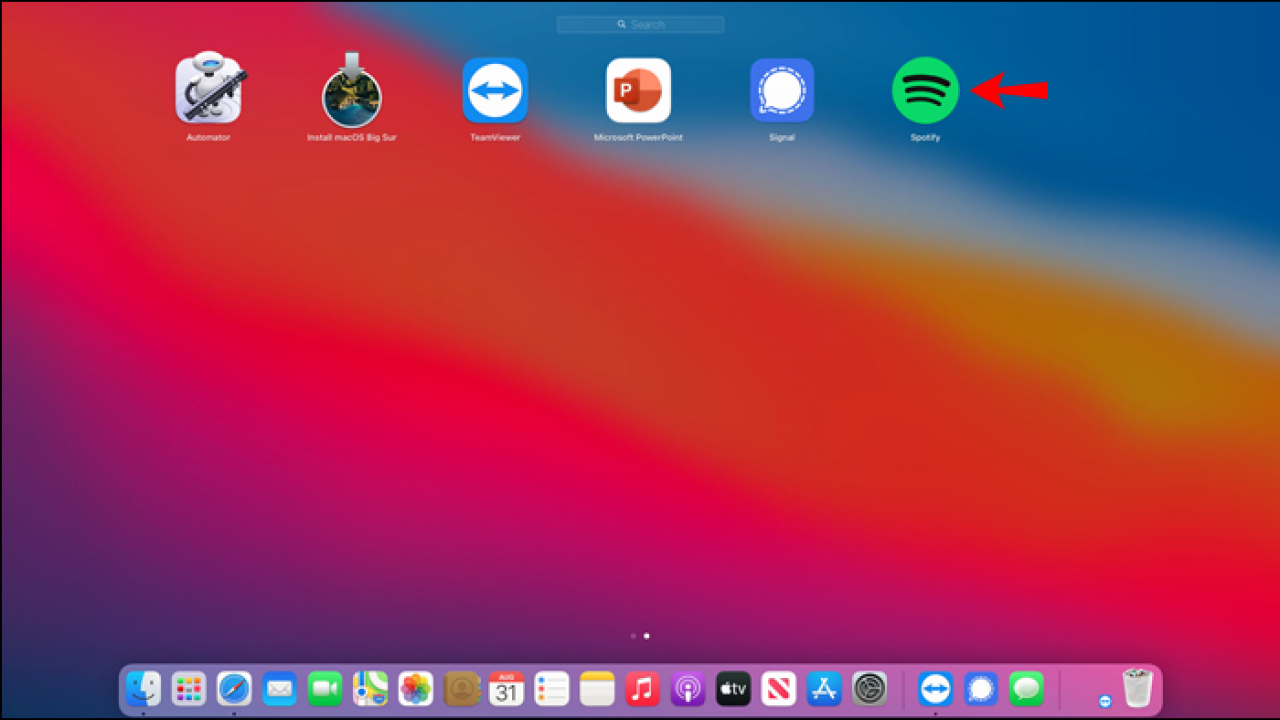Launch TeamViewer from Launchpad
This screenshot has width=1280, height=720.
click(495, 90)
